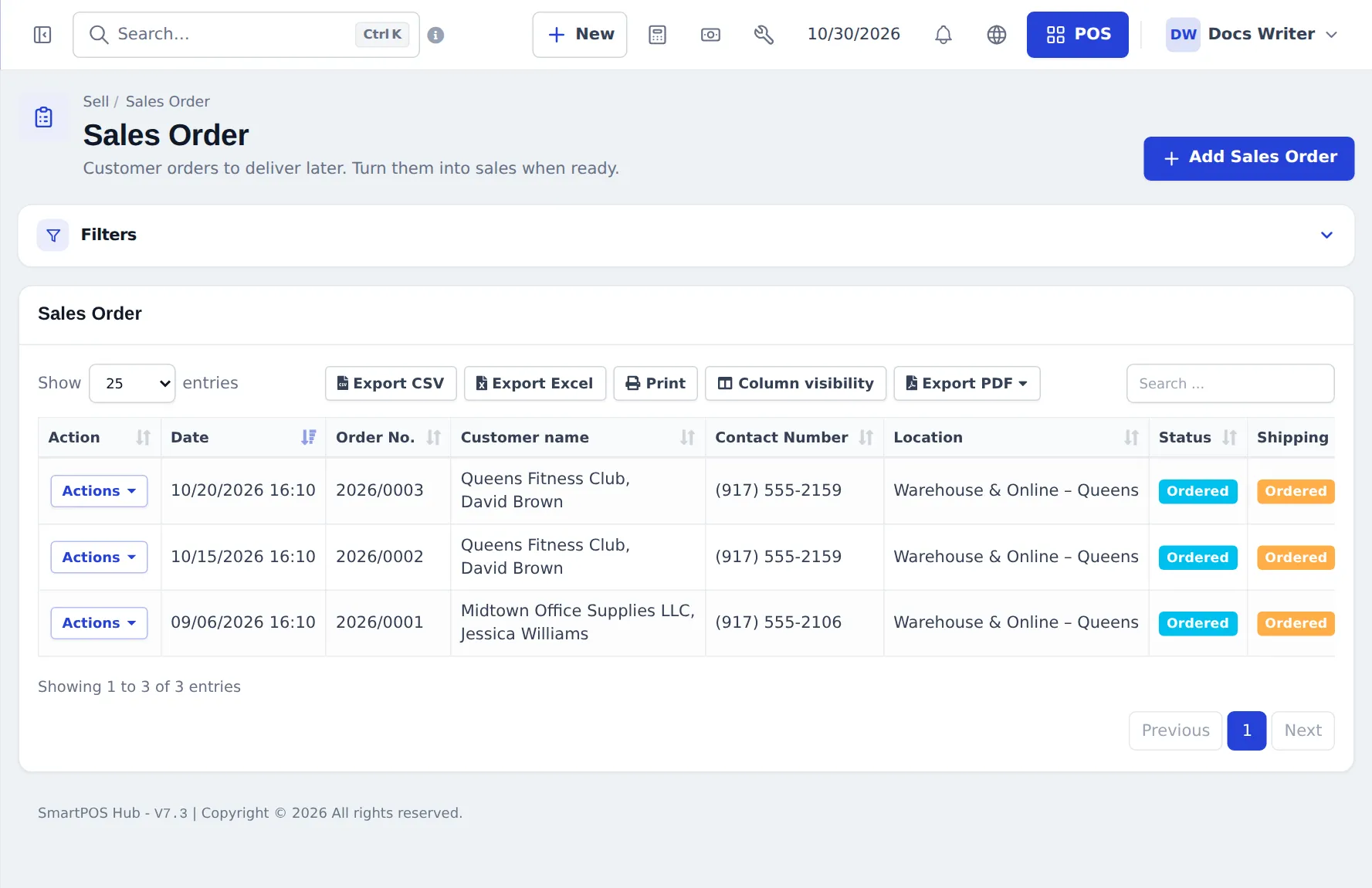This screenshot has height=888, width=1372.
Task: Click the 10/30/2026 date in top bar
Action: point(853,35)
